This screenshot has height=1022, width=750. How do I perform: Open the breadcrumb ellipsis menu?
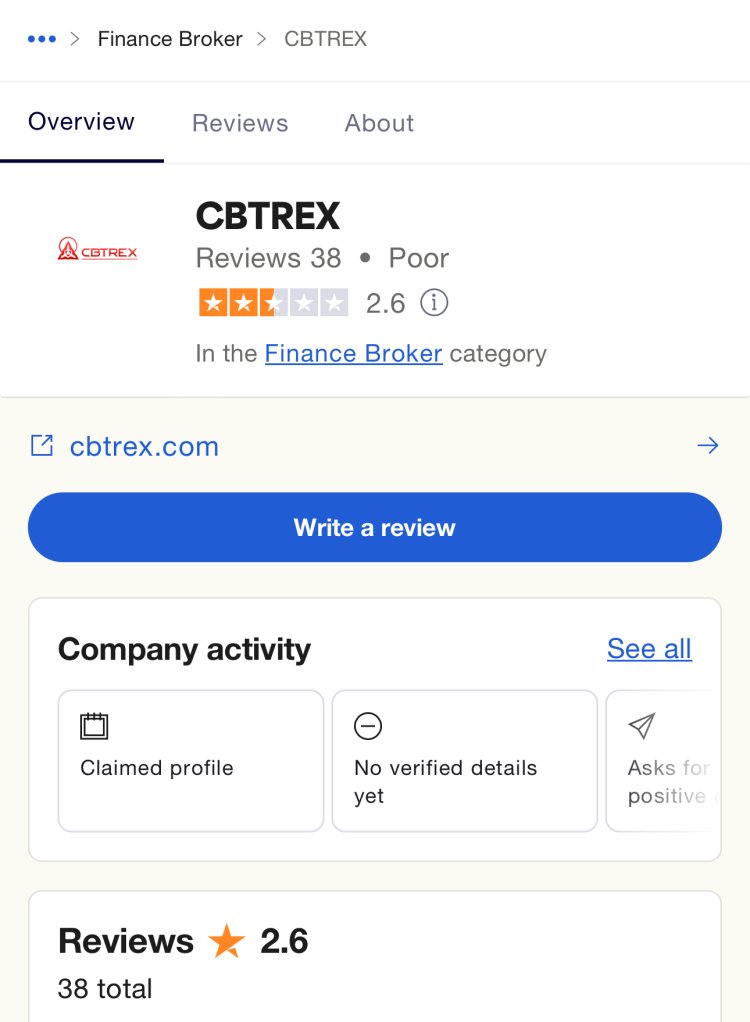(42, 39)
